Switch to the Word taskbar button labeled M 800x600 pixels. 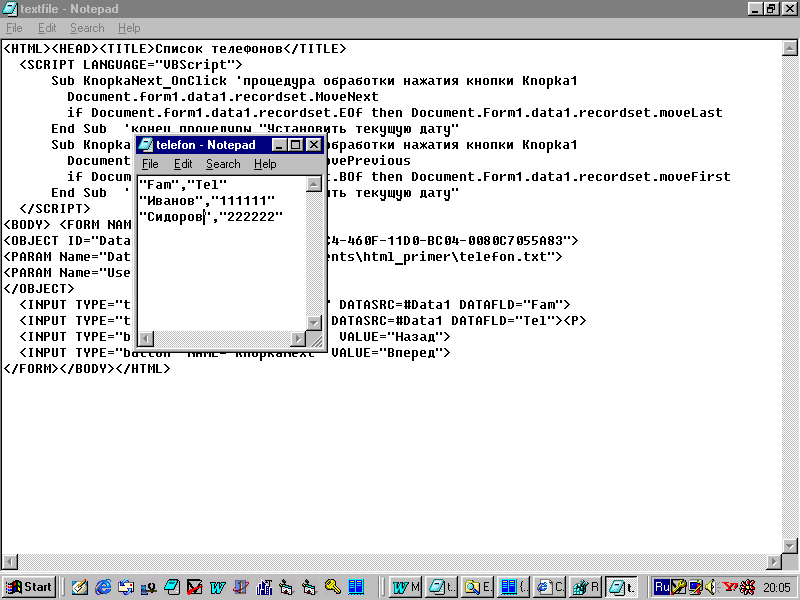pos(406,587)
